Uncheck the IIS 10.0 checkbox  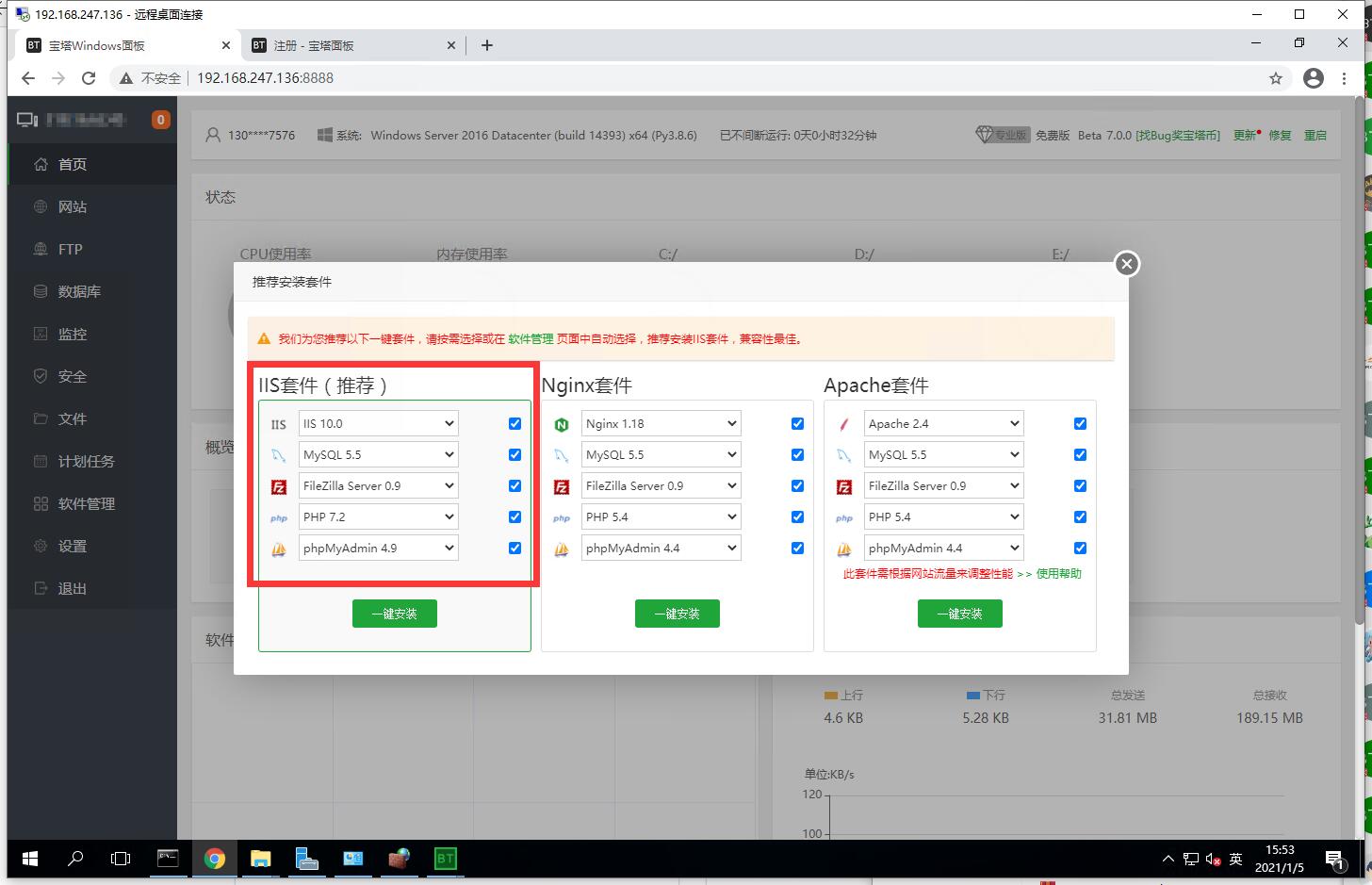[x=514, y=424]
